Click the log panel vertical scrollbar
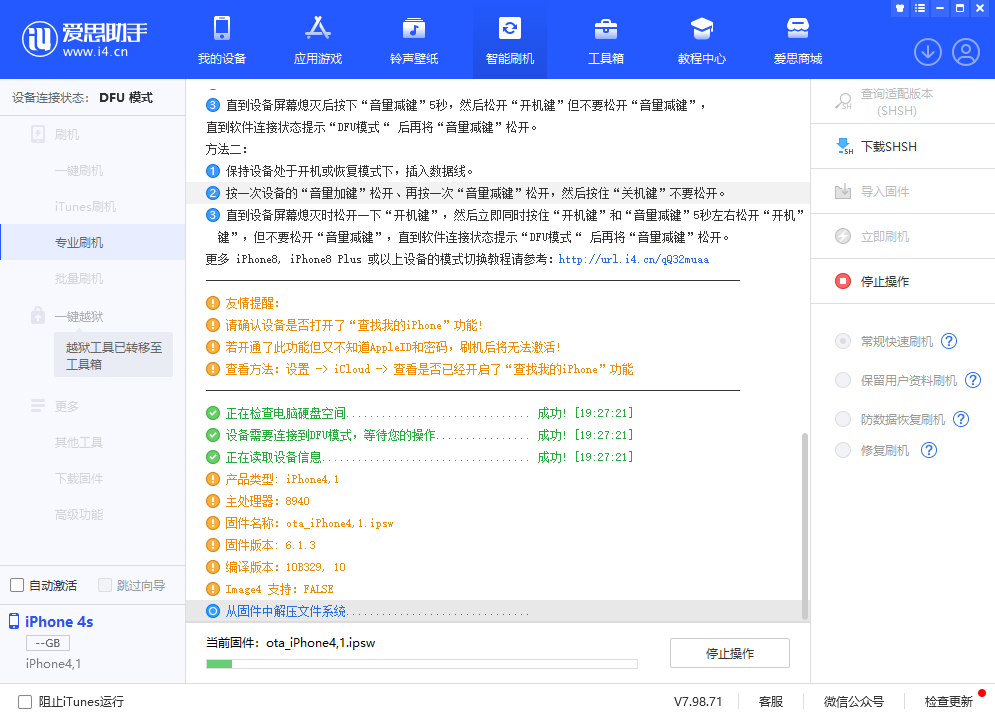995x719 pixels. coord(803,520)
